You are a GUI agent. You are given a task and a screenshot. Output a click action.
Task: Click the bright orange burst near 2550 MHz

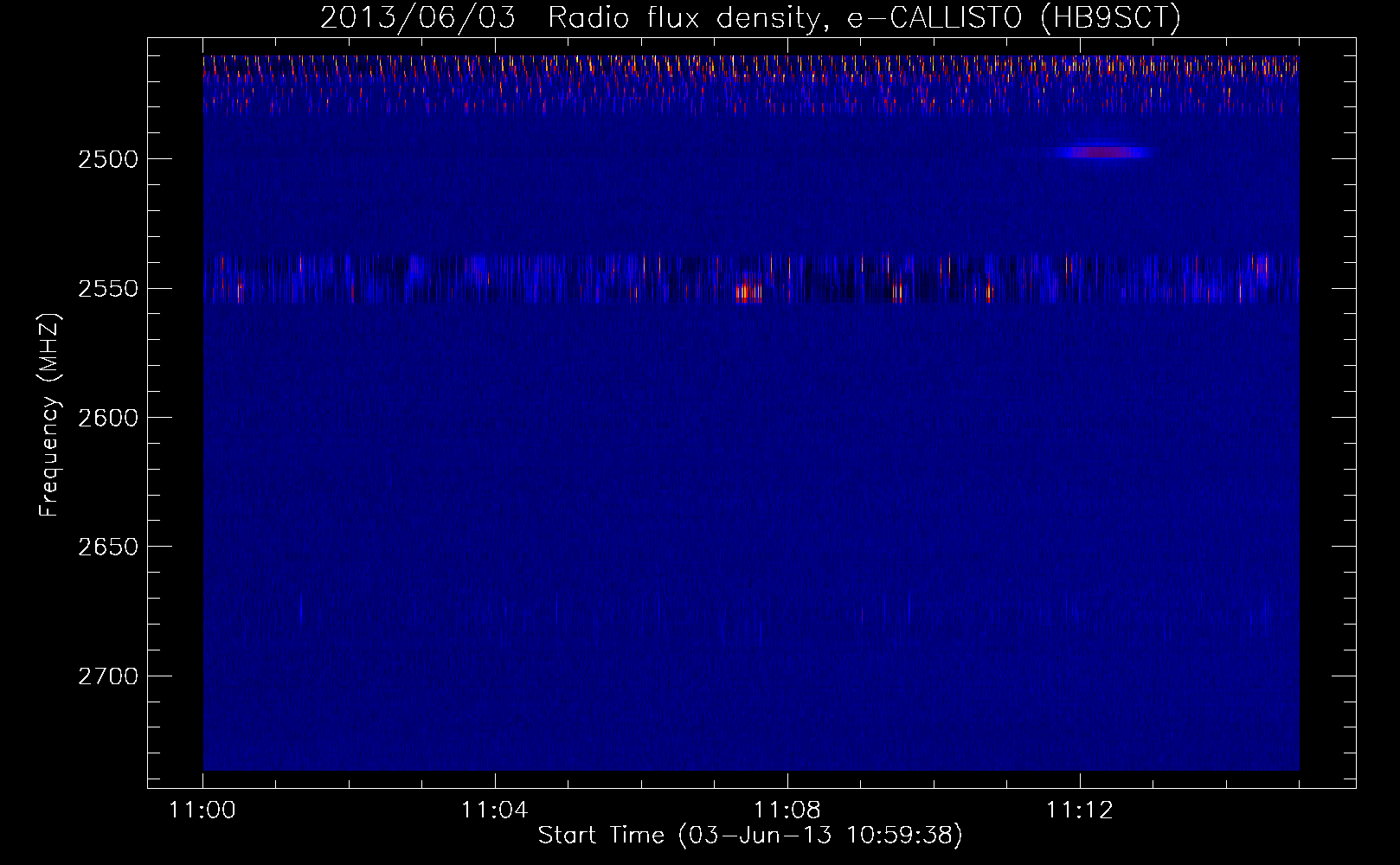tap(748, 292)
